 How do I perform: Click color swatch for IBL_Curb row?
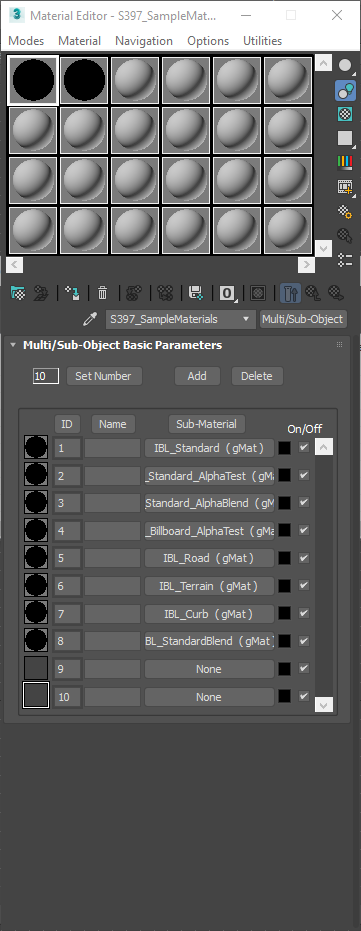point(285,614)
